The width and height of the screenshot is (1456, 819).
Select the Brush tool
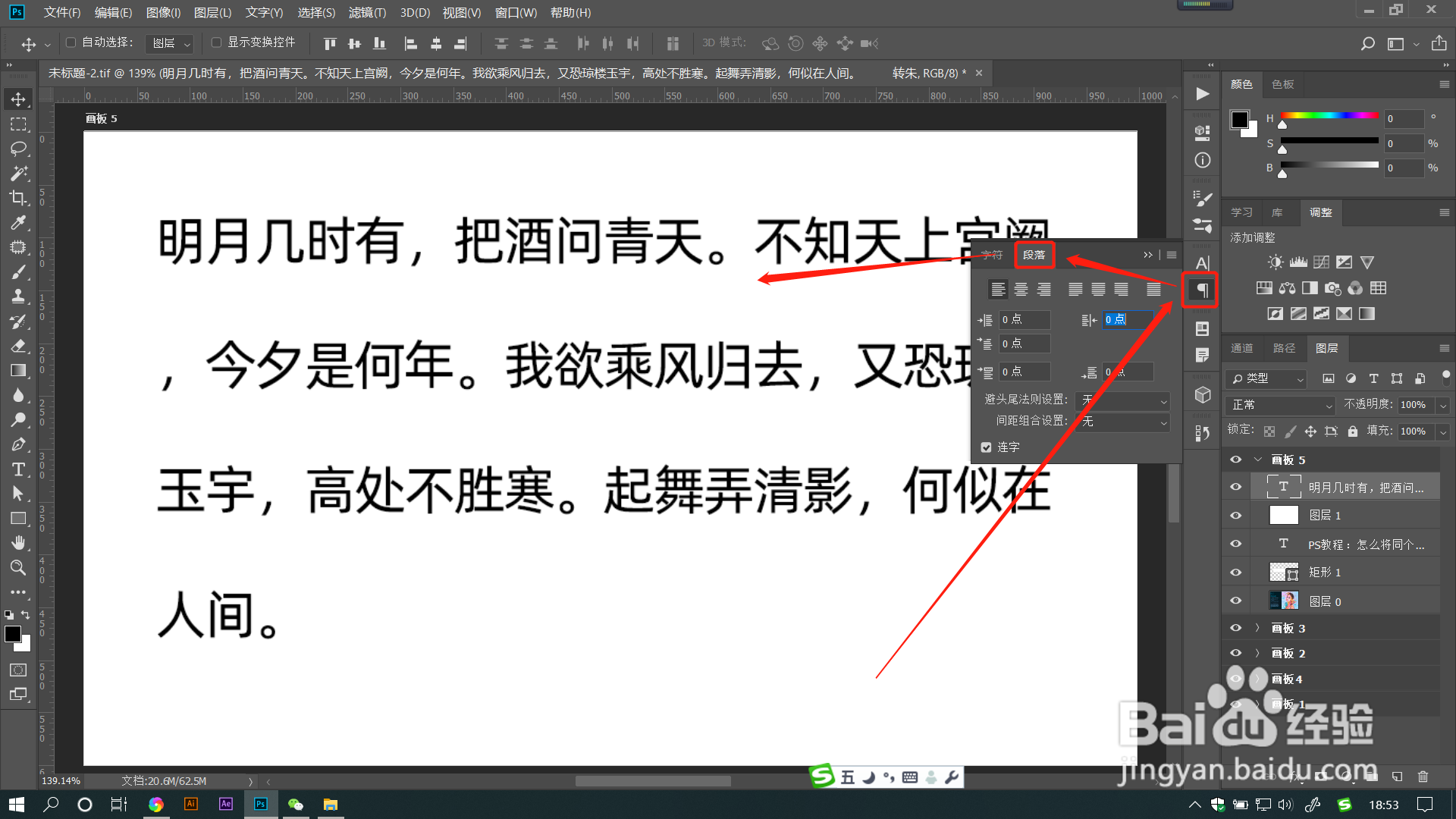point(18,272)
